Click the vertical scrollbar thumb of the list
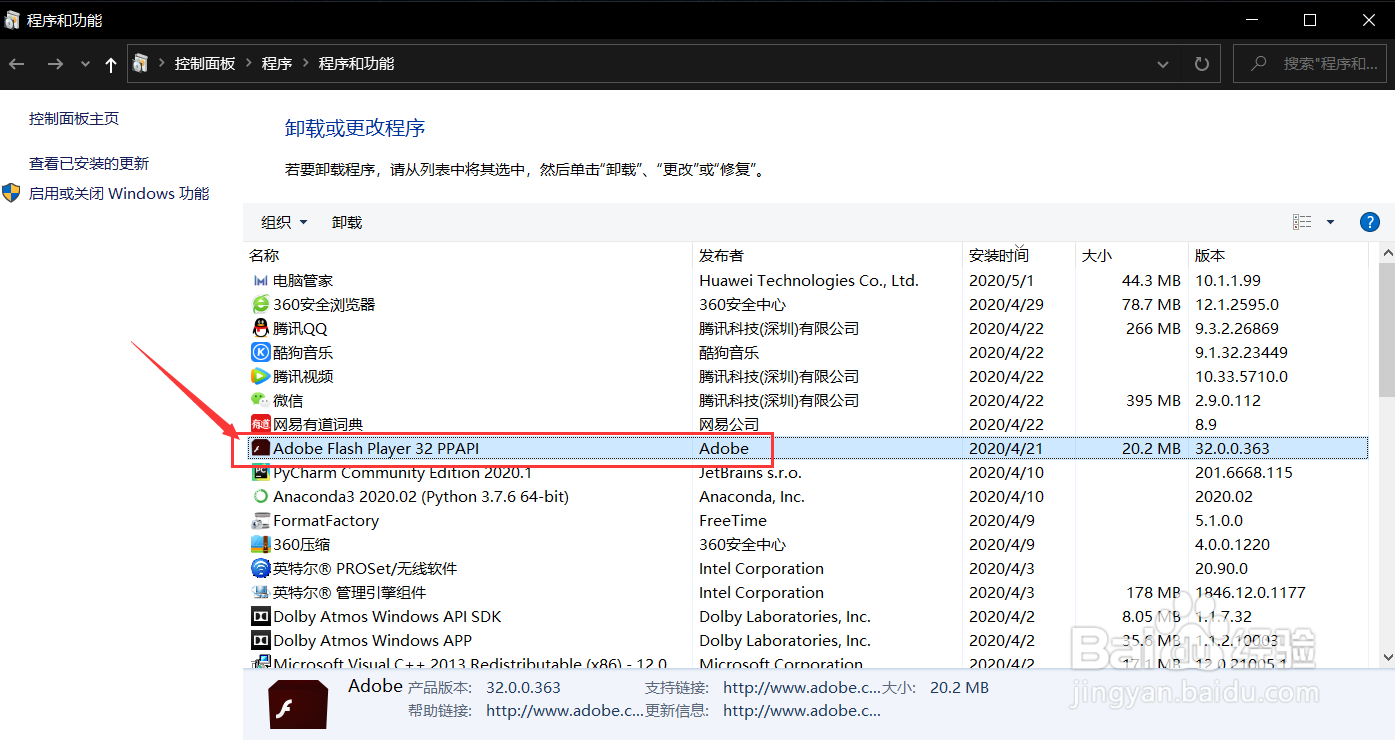 (x=1387, y=331)
